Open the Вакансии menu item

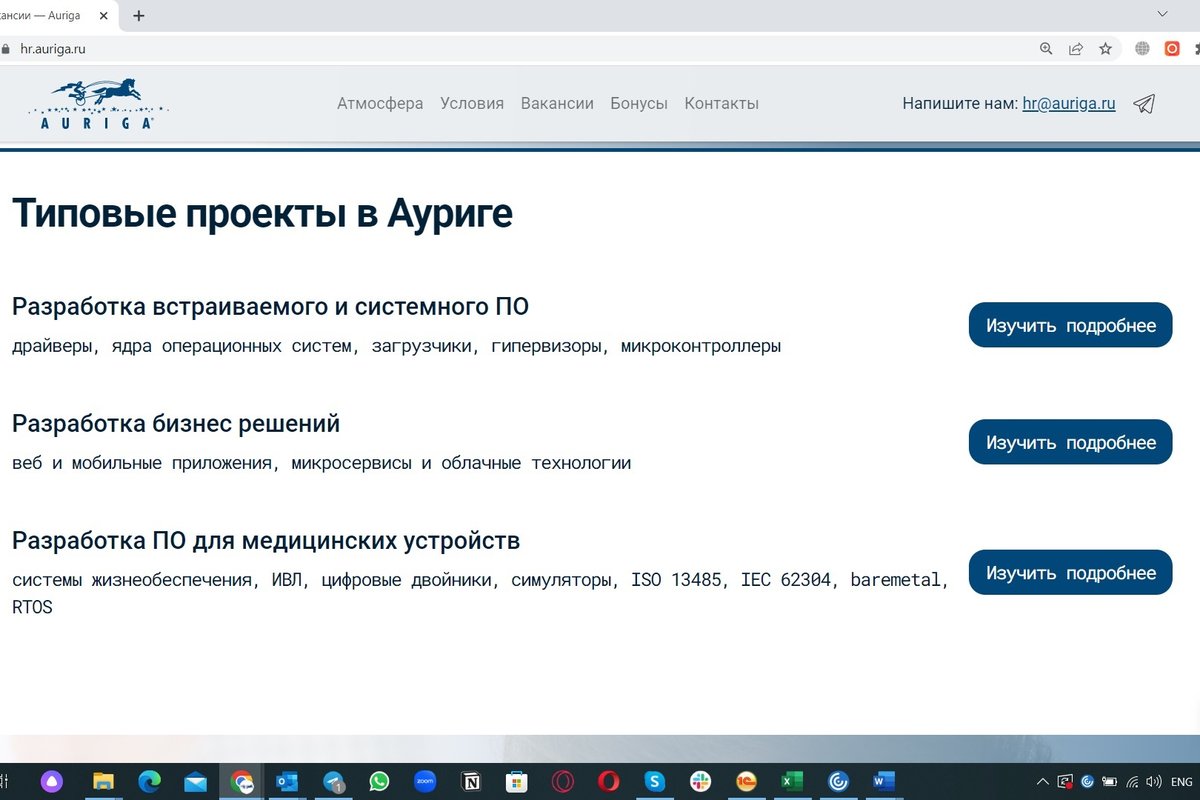(x=557, y=104)
